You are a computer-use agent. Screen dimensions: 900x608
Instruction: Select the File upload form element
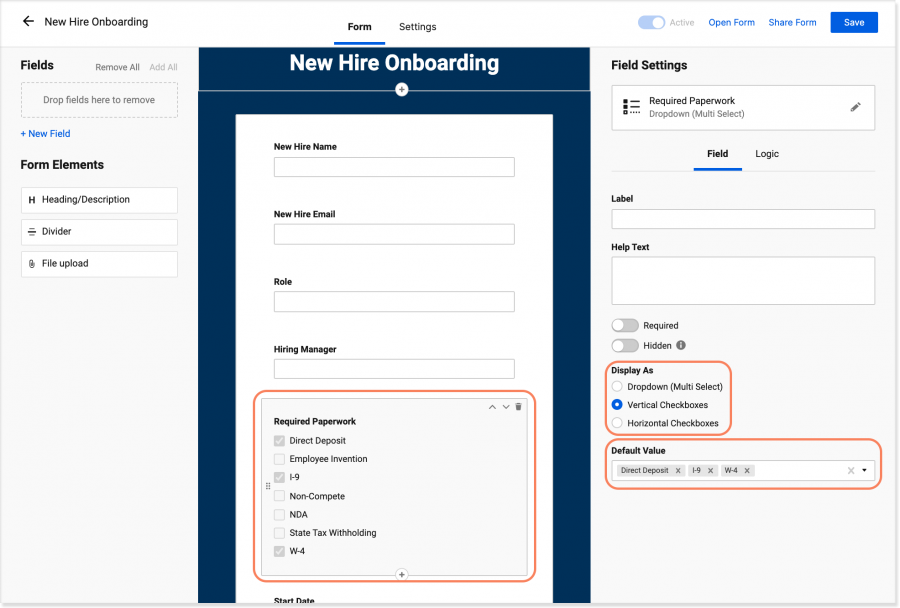click(98, 264)
